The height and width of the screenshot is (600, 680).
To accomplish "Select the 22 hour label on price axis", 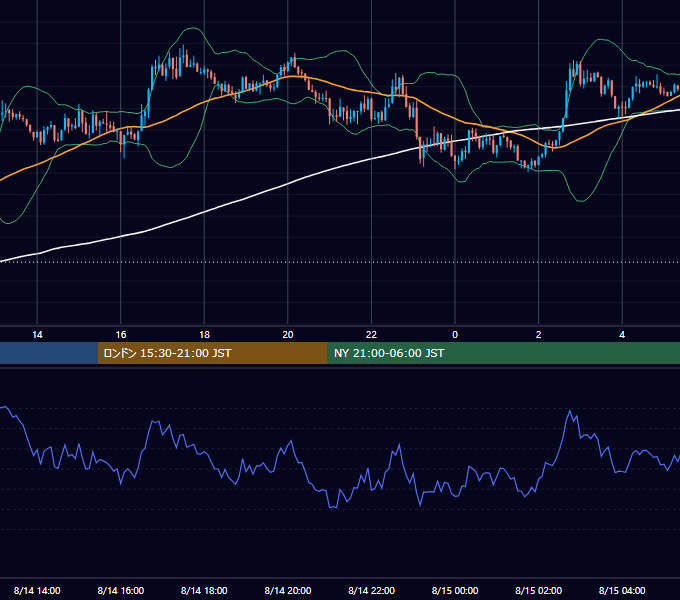I will (x=371, y=335).
